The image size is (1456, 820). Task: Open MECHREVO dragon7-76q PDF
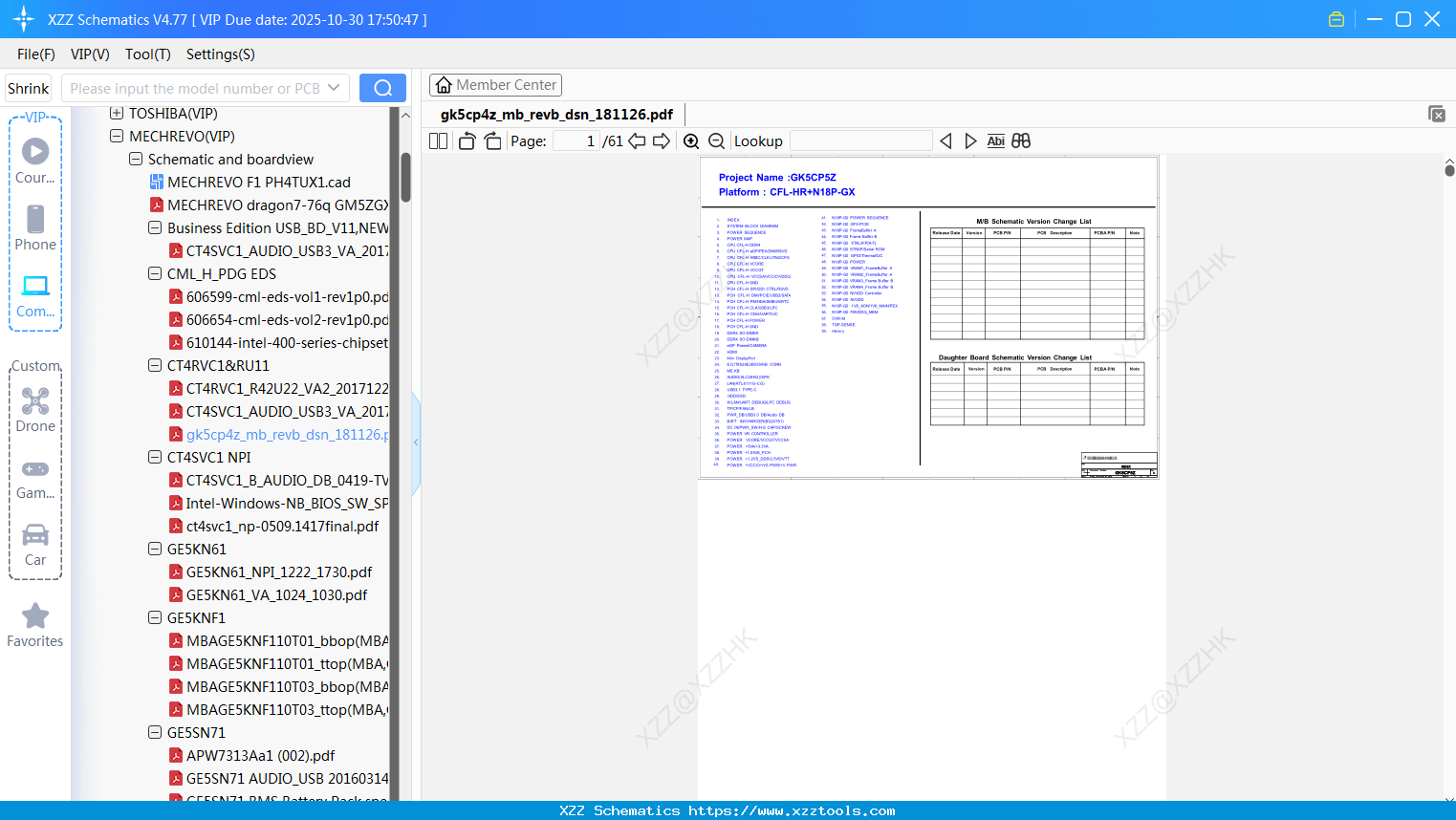tap(269, 205)
